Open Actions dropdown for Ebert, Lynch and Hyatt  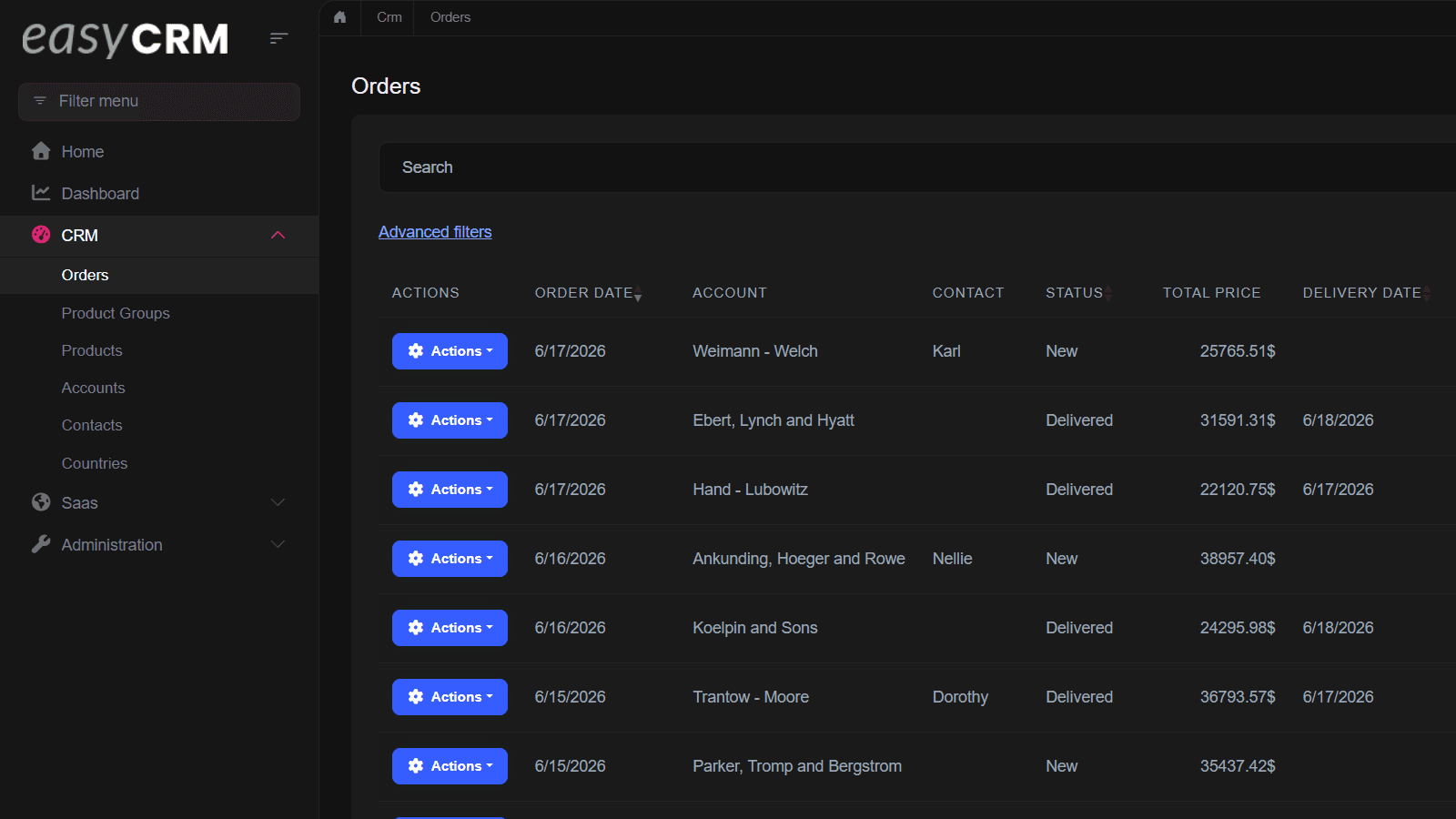pos(450,420)
